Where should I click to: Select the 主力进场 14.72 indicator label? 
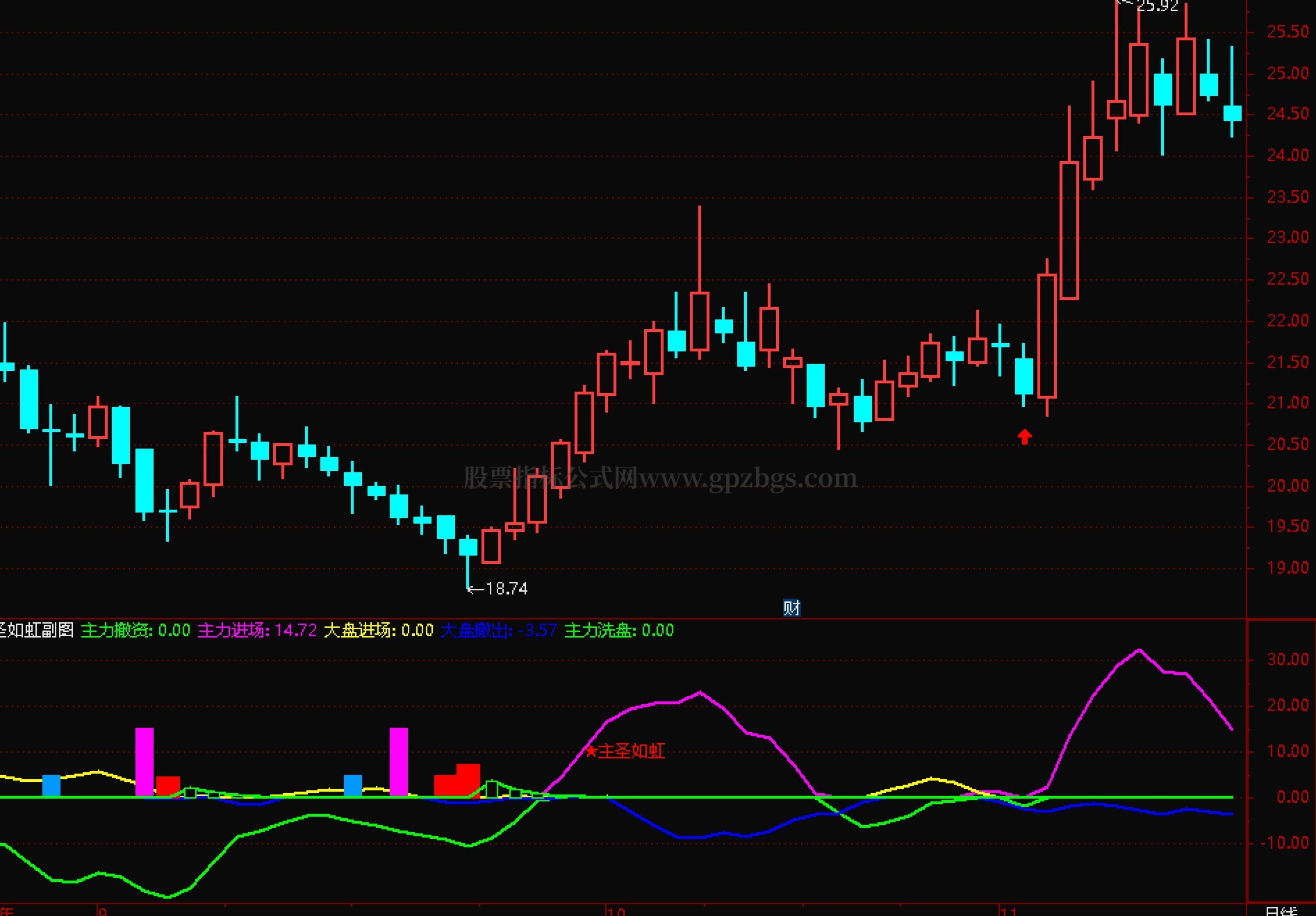257,631
